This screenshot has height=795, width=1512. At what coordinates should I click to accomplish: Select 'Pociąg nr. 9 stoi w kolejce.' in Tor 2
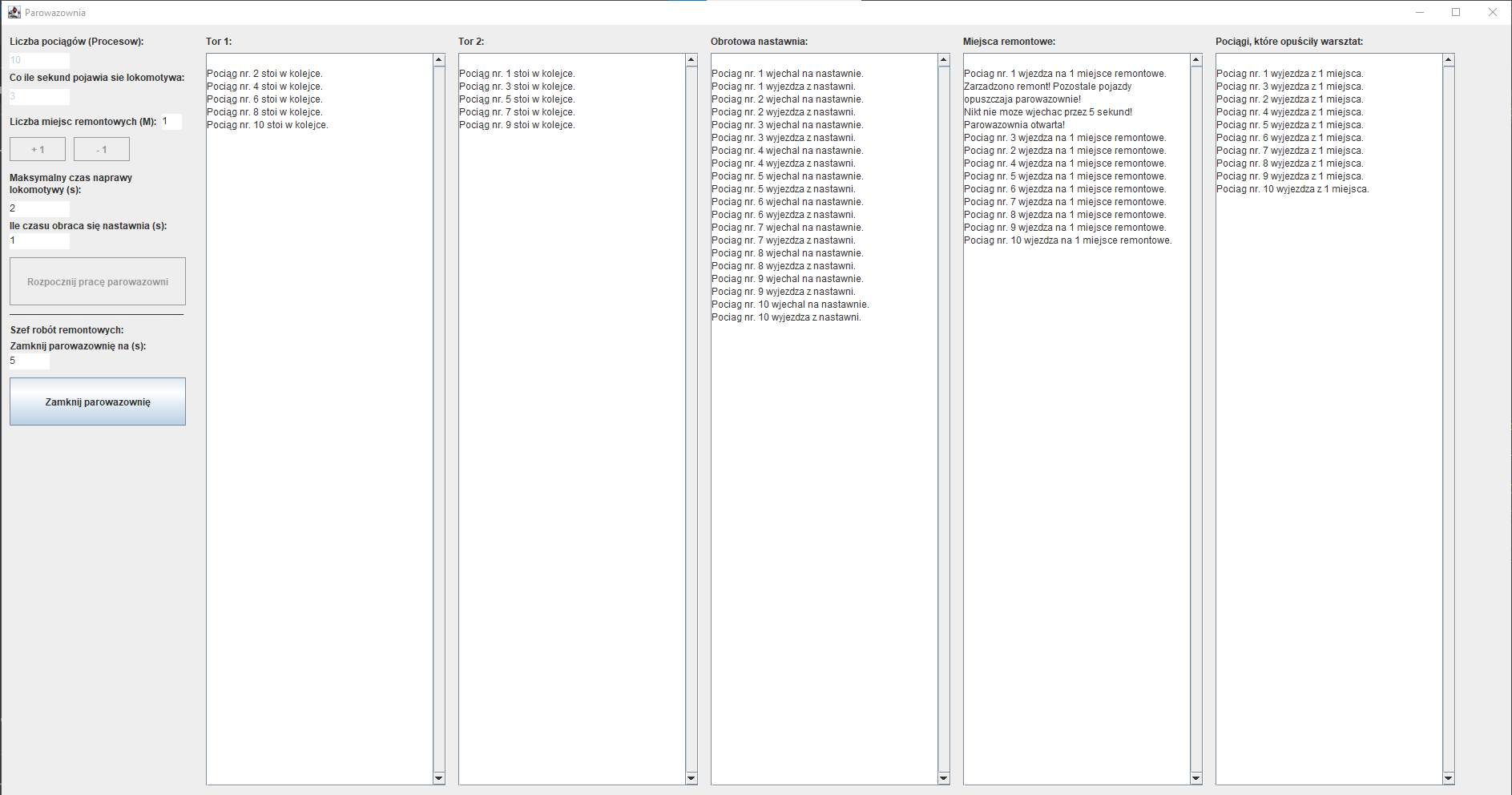pyautogui.click(x=517, y=125)
